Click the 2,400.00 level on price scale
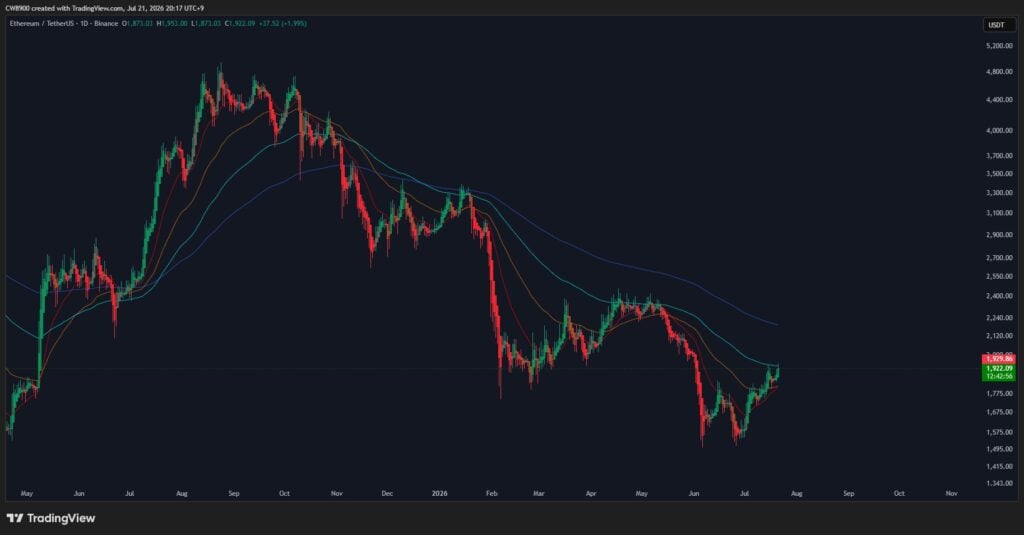 coord(999,296)
